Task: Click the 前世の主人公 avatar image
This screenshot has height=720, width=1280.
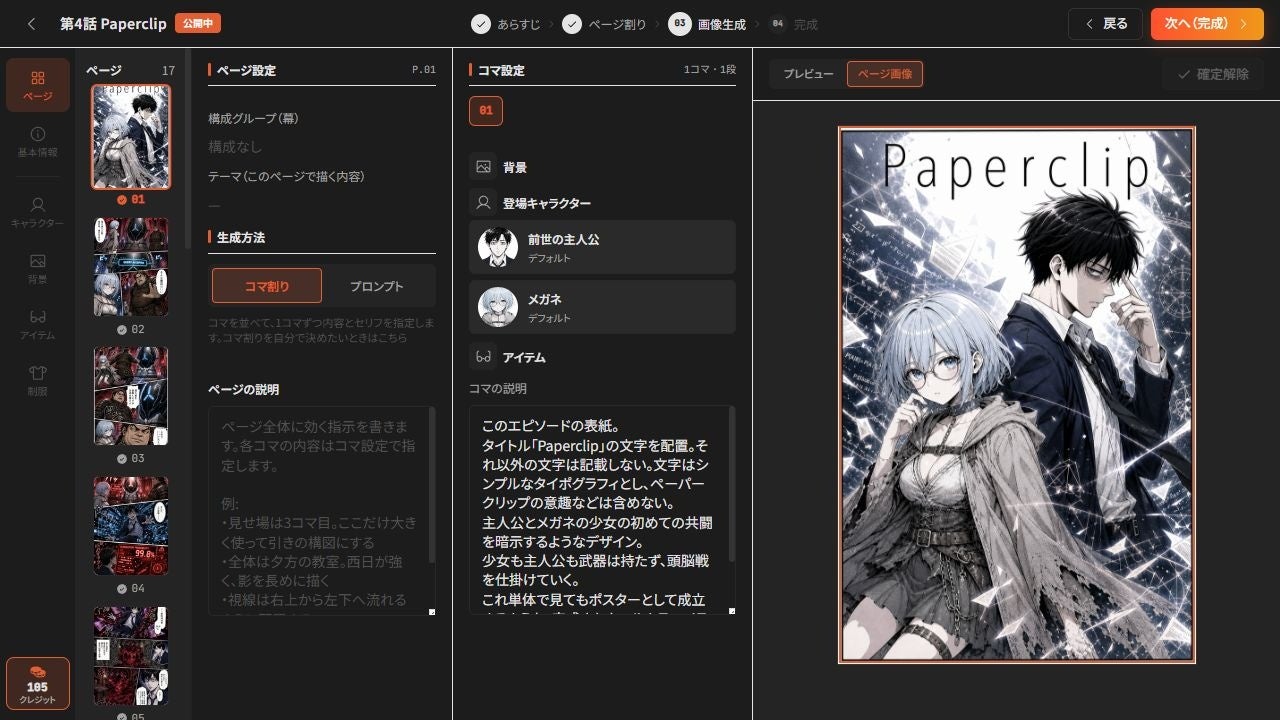Action: 498,247
